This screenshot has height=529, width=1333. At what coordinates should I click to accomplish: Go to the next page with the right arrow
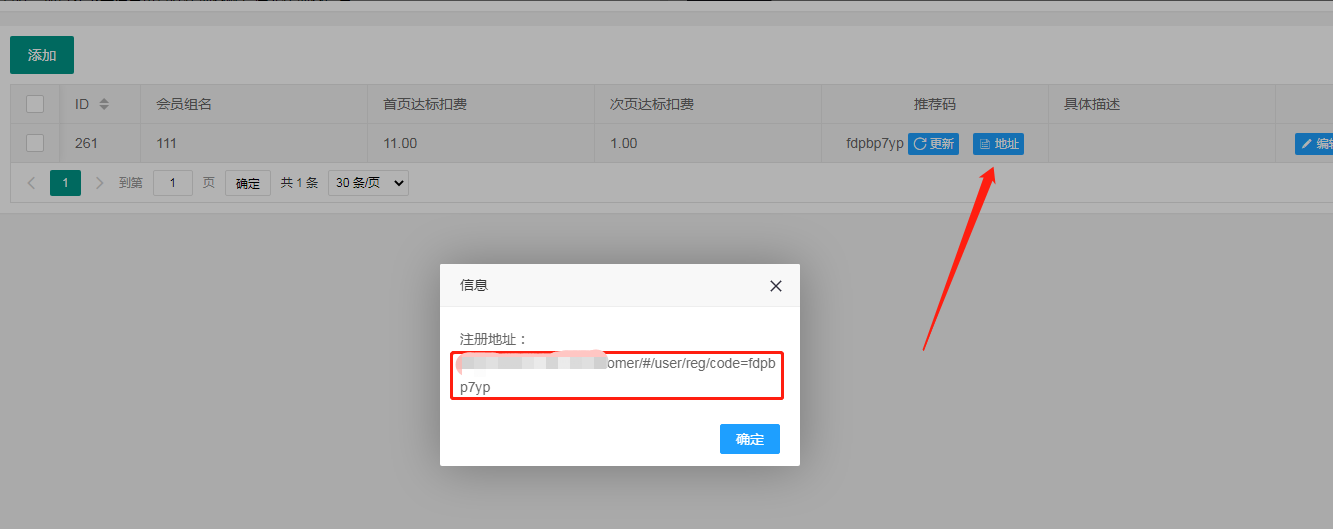coord(99,183)
